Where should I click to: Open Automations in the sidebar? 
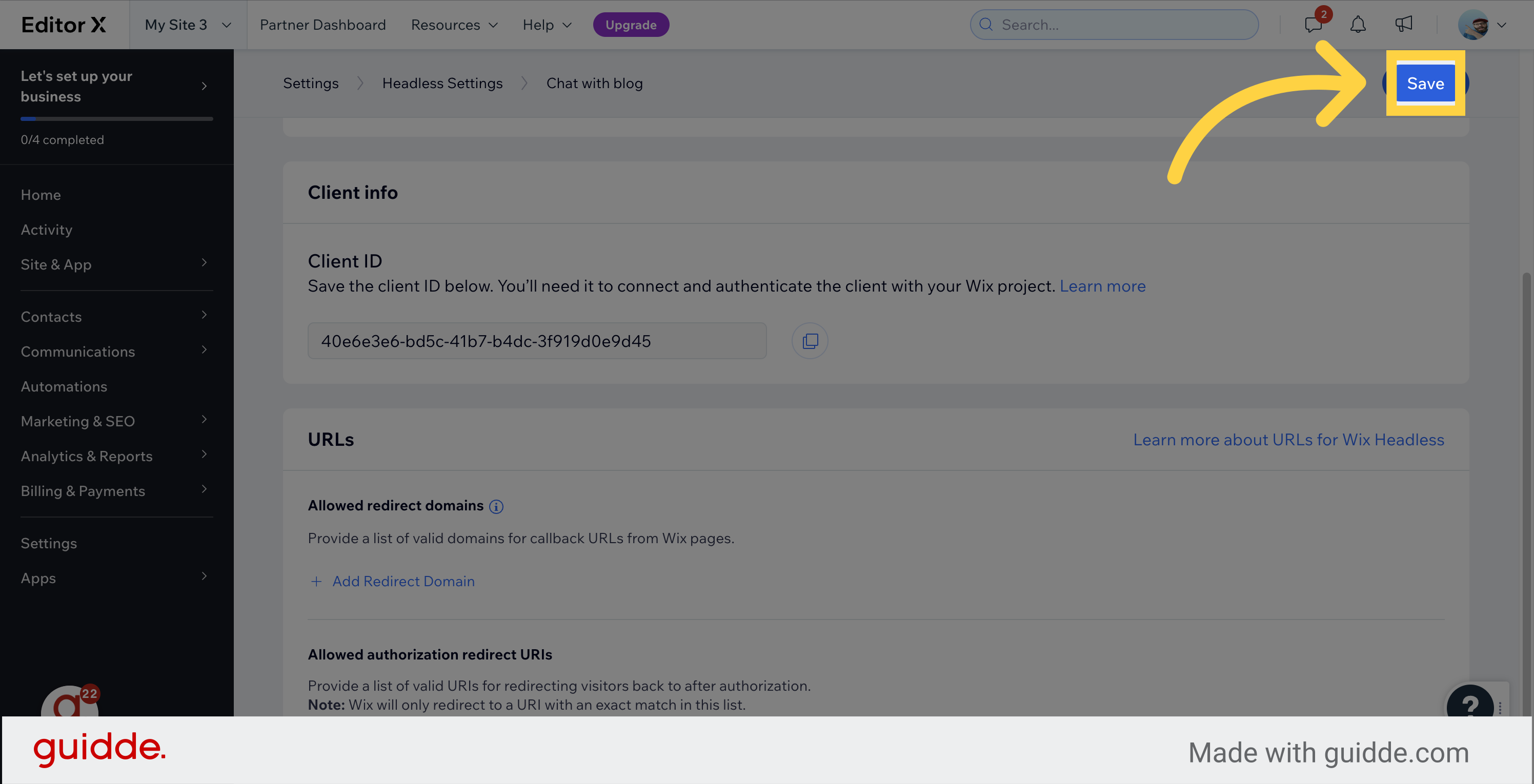(x=64, y=387)
